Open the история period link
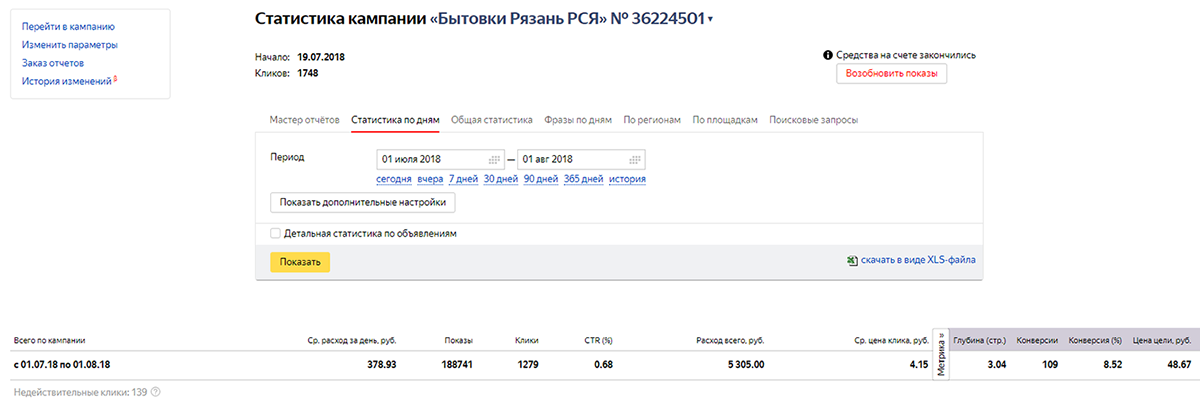 point(627,179)
